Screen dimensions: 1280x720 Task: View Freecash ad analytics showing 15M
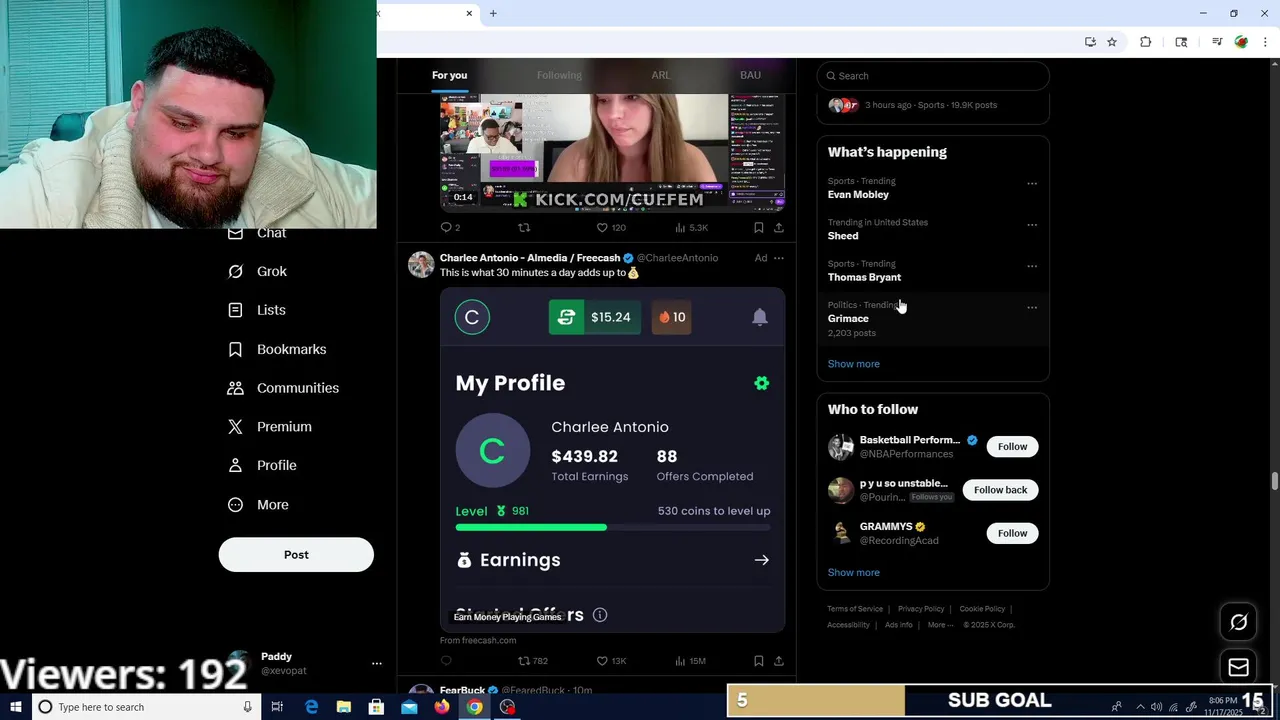click(690, 661)
